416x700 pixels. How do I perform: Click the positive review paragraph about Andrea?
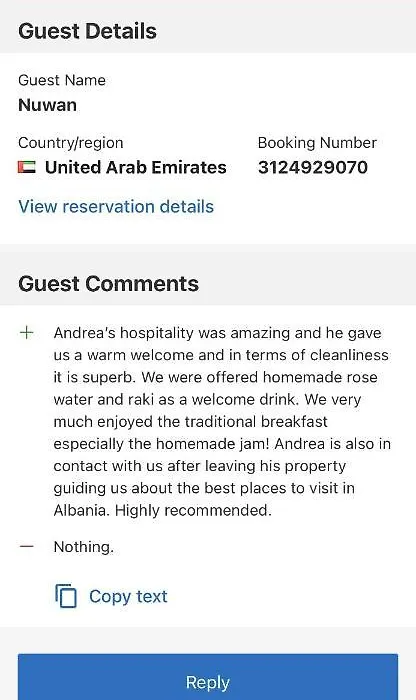222,421
